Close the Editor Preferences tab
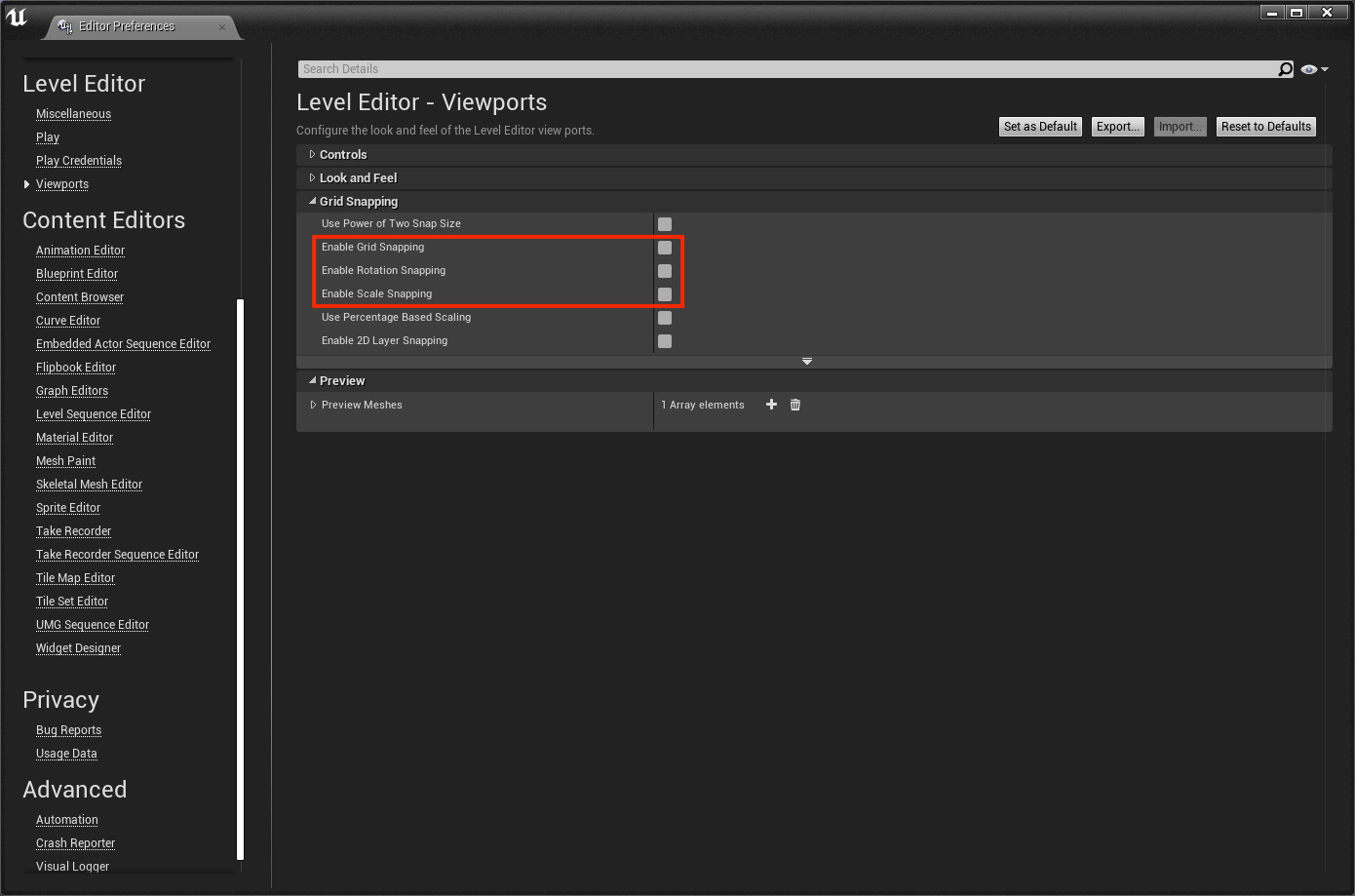The height and width of the screenshot is (896, 1355). 222,26
